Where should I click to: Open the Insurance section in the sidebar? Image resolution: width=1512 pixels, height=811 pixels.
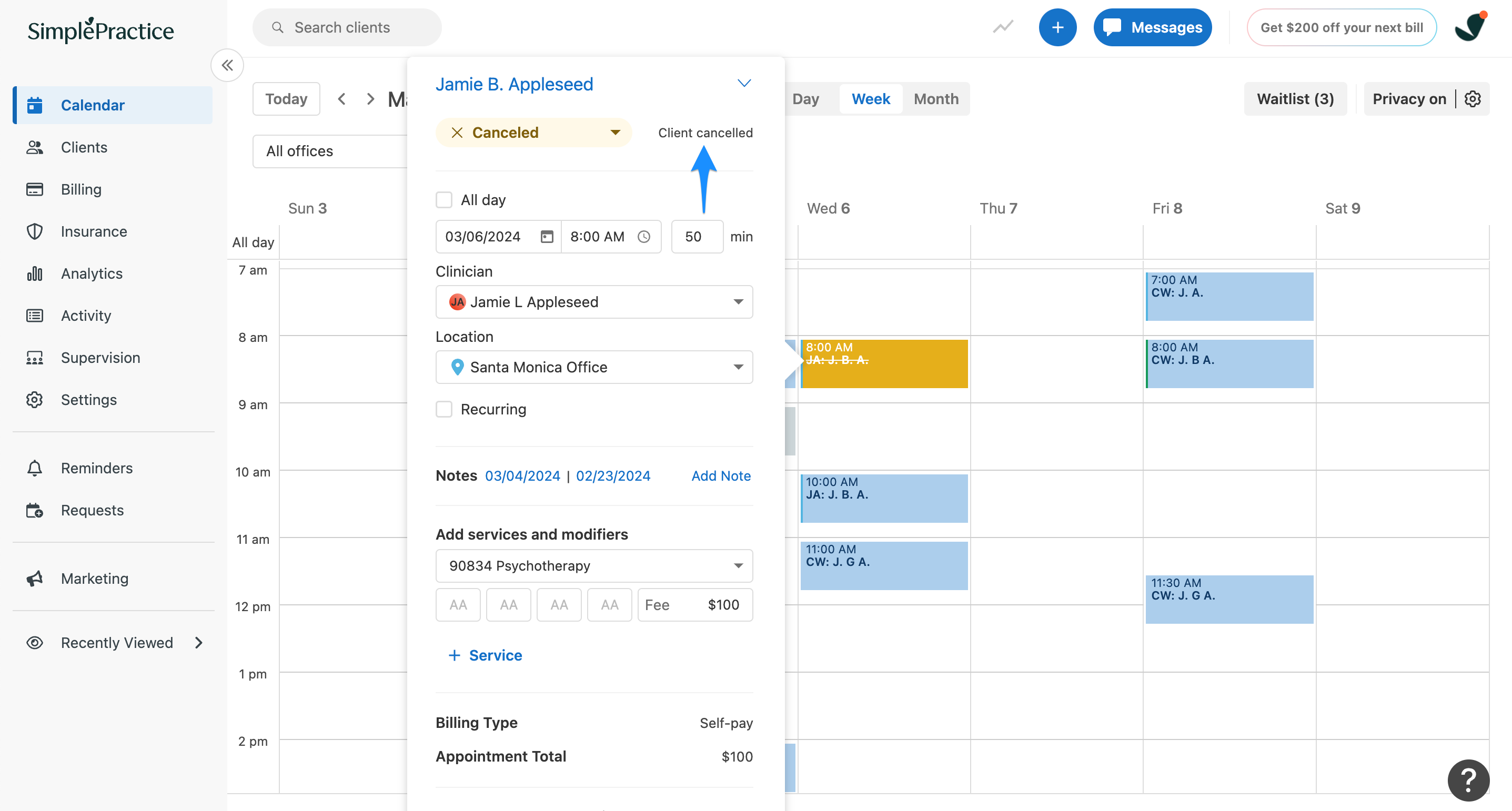click(94, 231)
